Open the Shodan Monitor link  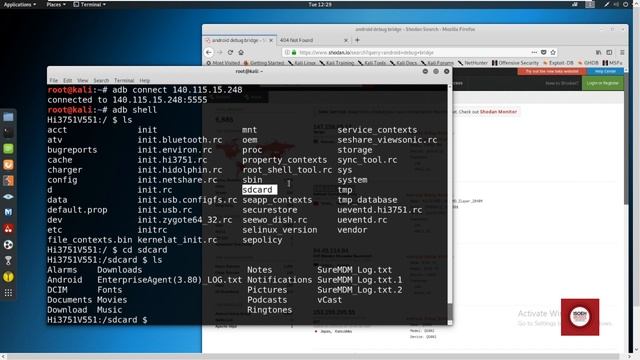tap(498, 112)
